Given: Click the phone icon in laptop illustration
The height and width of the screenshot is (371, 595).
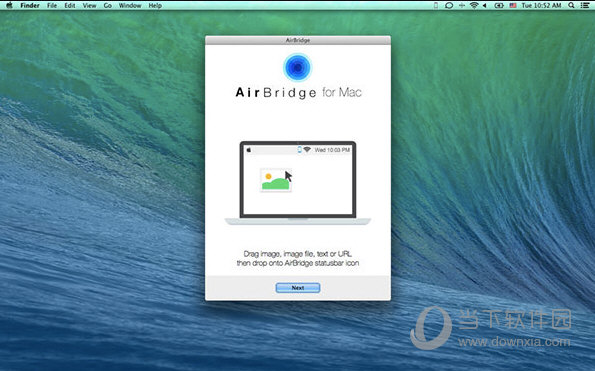Looking at the screenshot, I should pyautogui.click(x=299, y=150).
